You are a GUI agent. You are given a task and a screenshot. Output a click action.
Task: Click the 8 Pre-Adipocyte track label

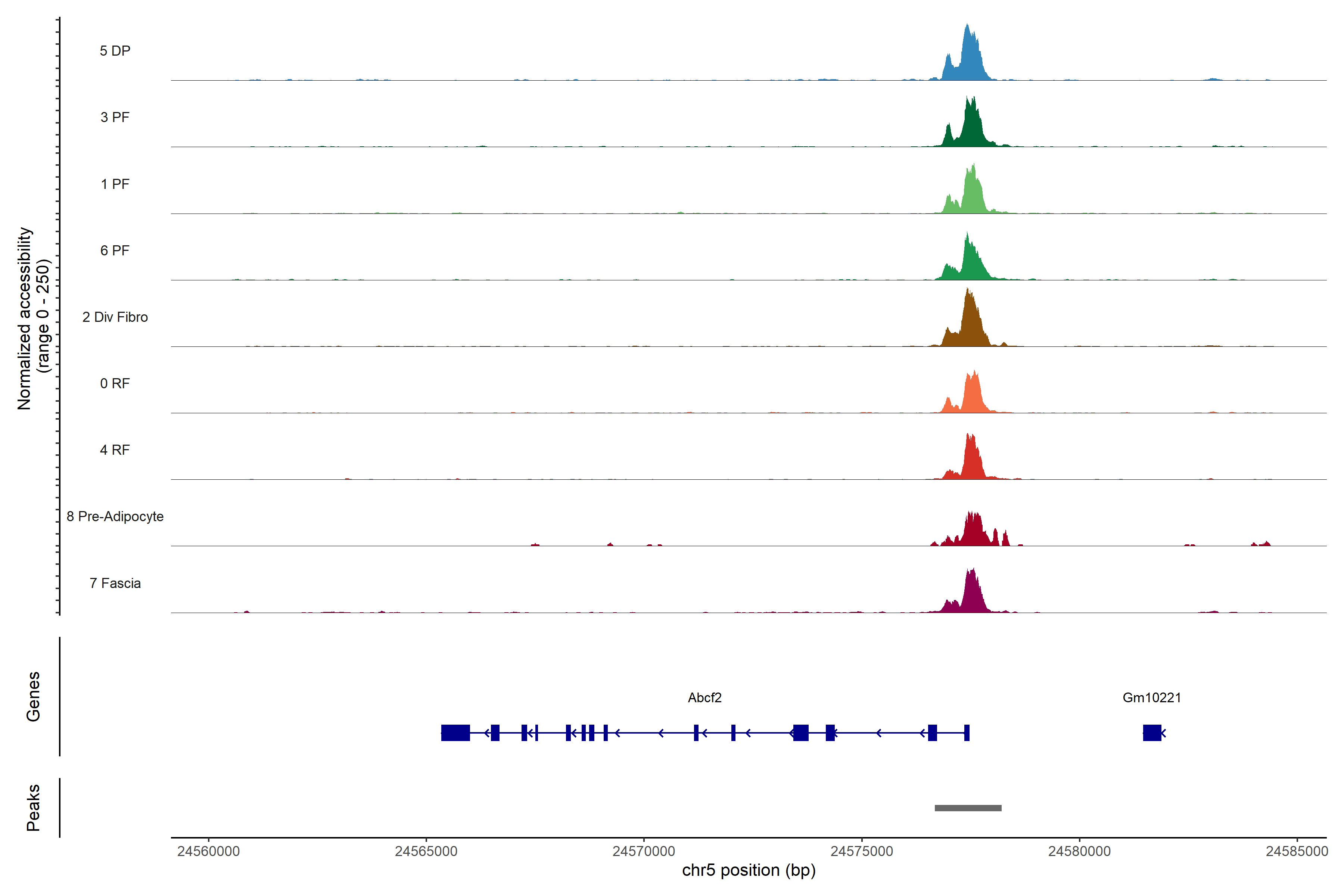click(115, 517)
